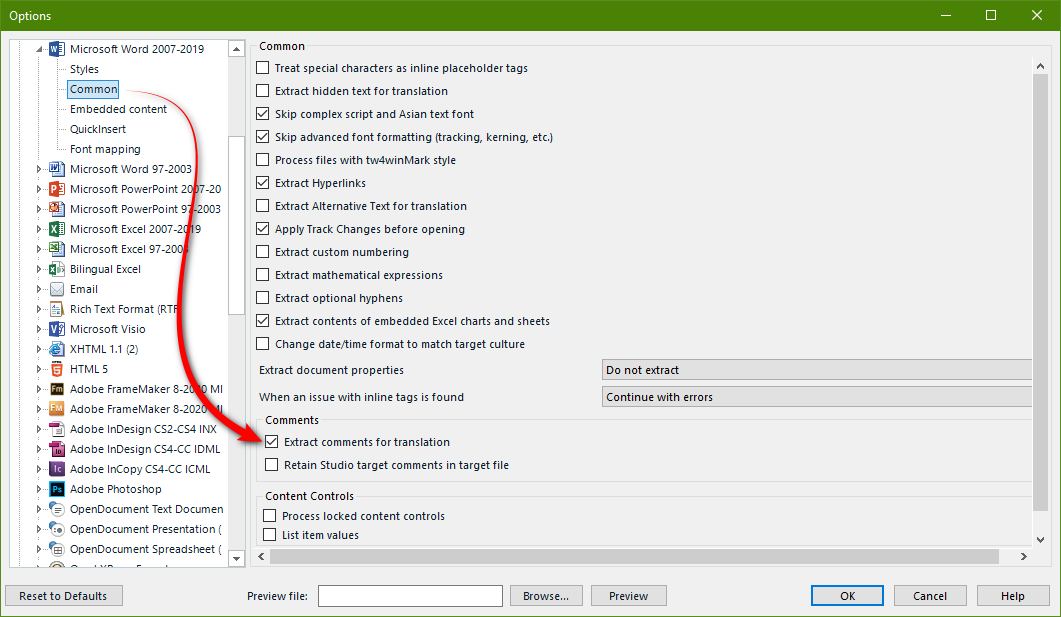Viewport: 1061px width, 617px height.
Task: Check the List item values option
Action: 269,534
